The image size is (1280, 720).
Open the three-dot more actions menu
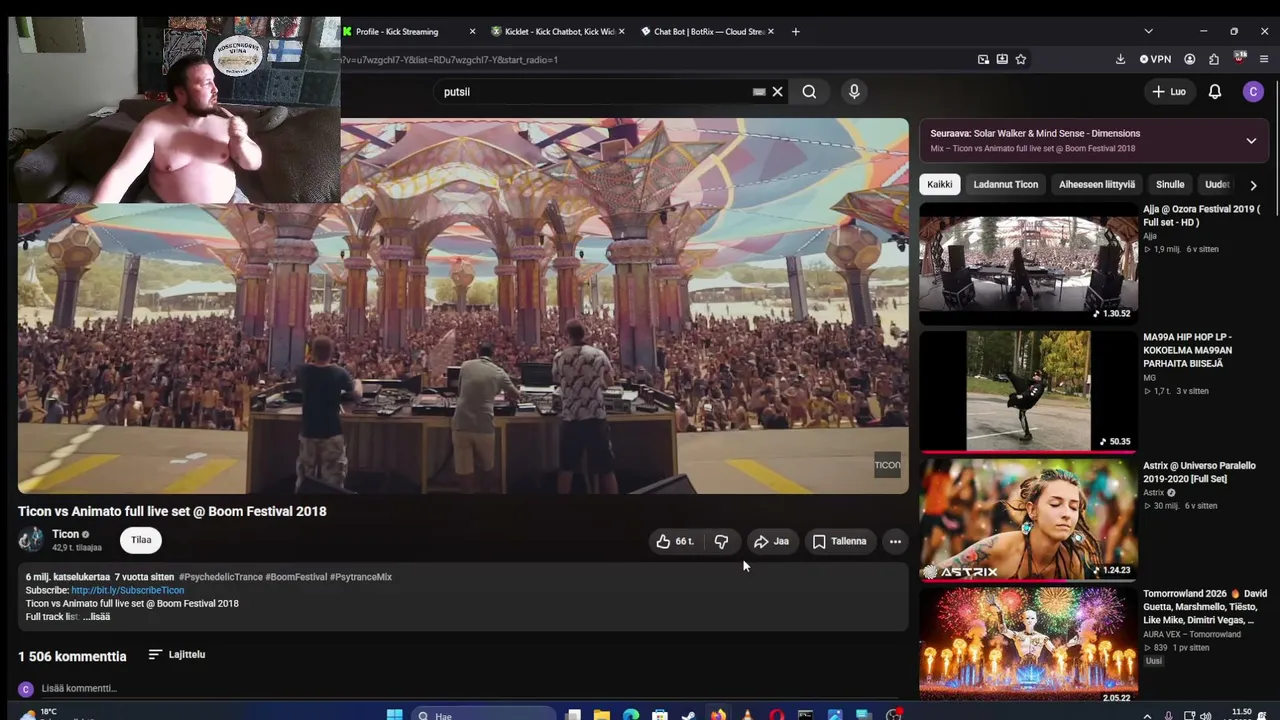pyautogui.click(x=895, y=541)
